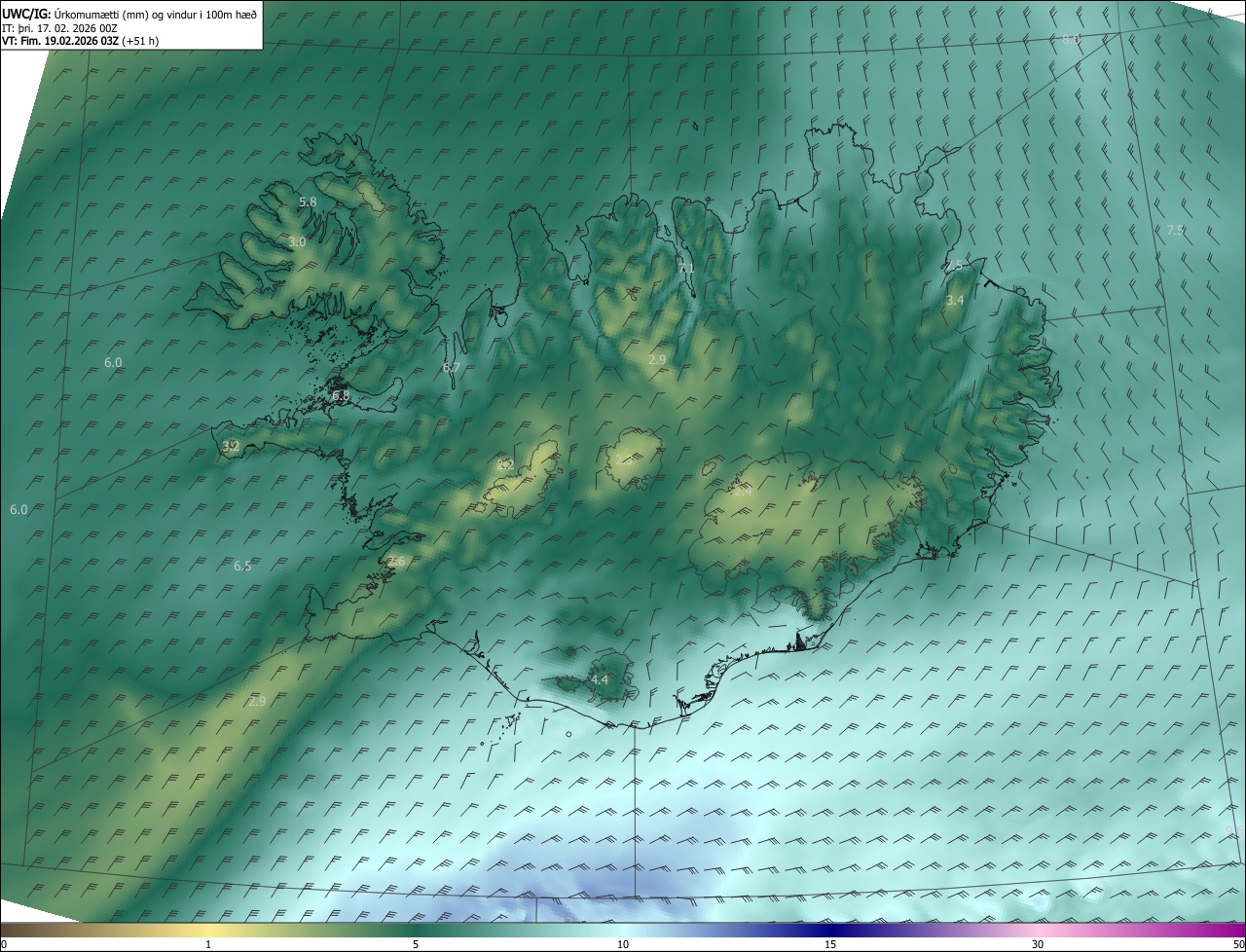Click the 30 tick label on the color scale
1246x952 pixels.
tap(1038, 945)
